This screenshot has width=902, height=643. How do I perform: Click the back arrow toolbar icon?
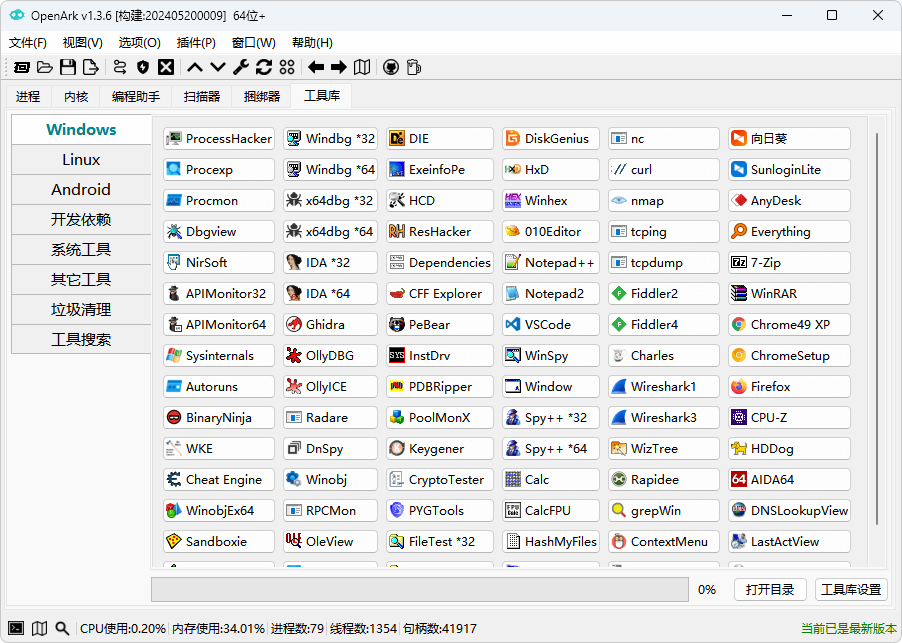pos(316,67)
